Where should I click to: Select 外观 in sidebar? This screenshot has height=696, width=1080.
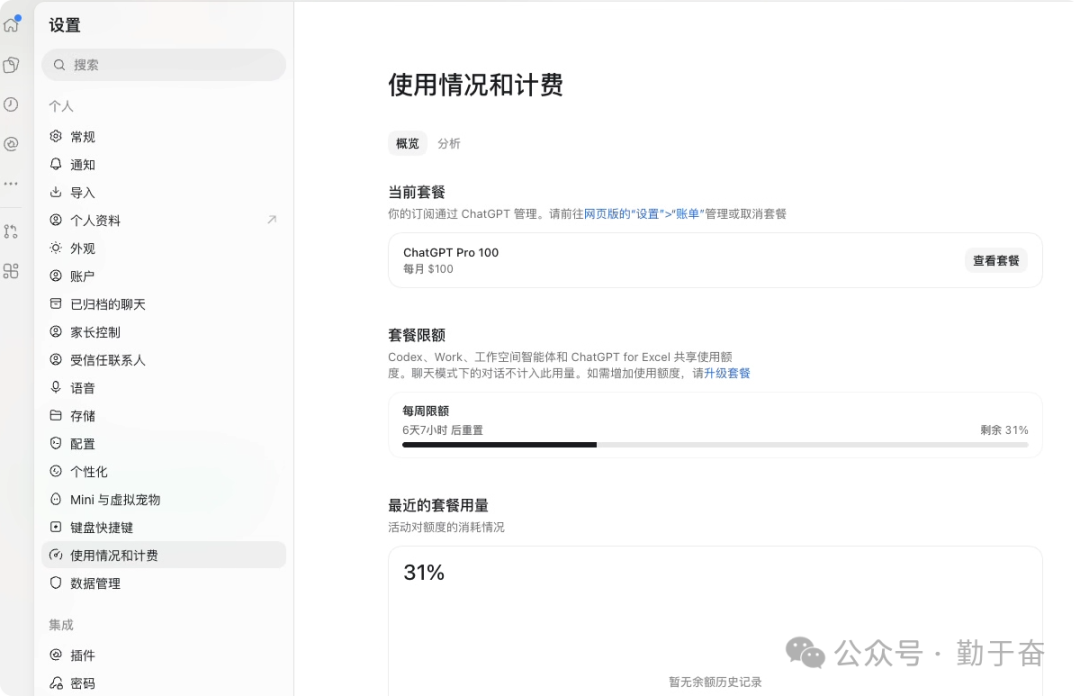tap(164, 248)
